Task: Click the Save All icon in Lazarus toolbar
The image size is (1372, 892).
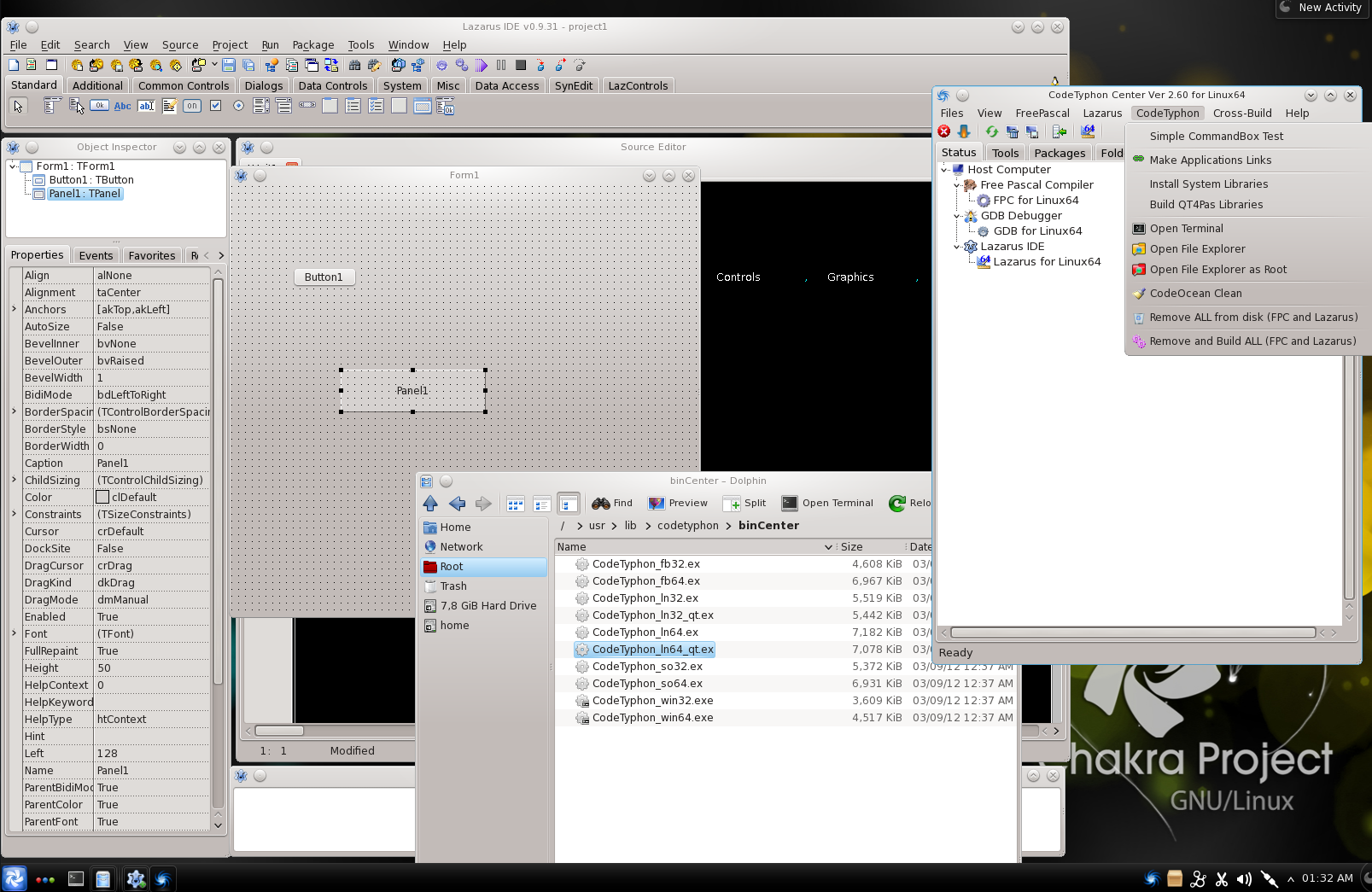Action: click(248, 65)
